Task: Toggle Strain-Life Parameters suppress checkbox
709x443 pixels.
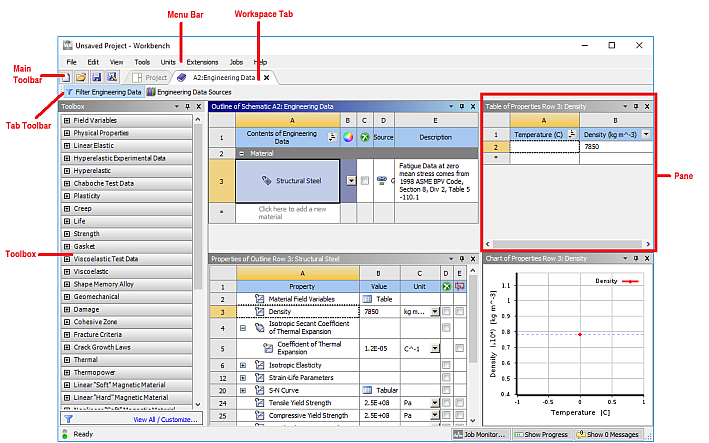Action: 446,377
